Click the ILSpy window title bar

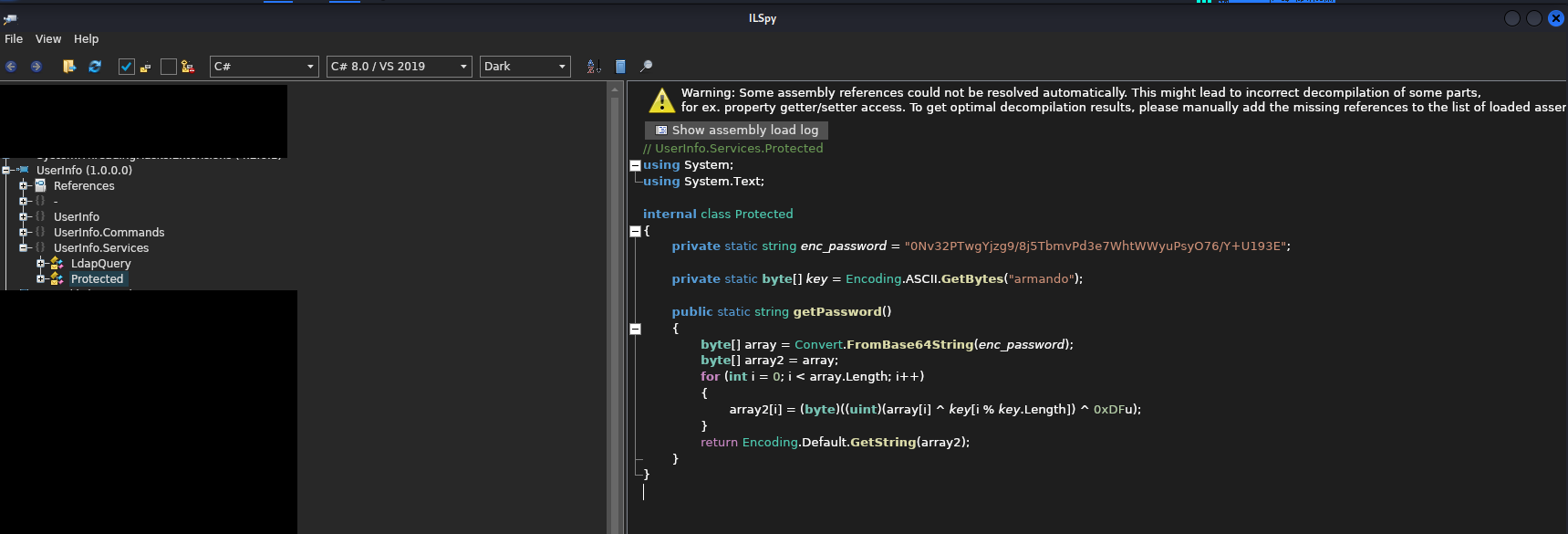pos(763,18)
